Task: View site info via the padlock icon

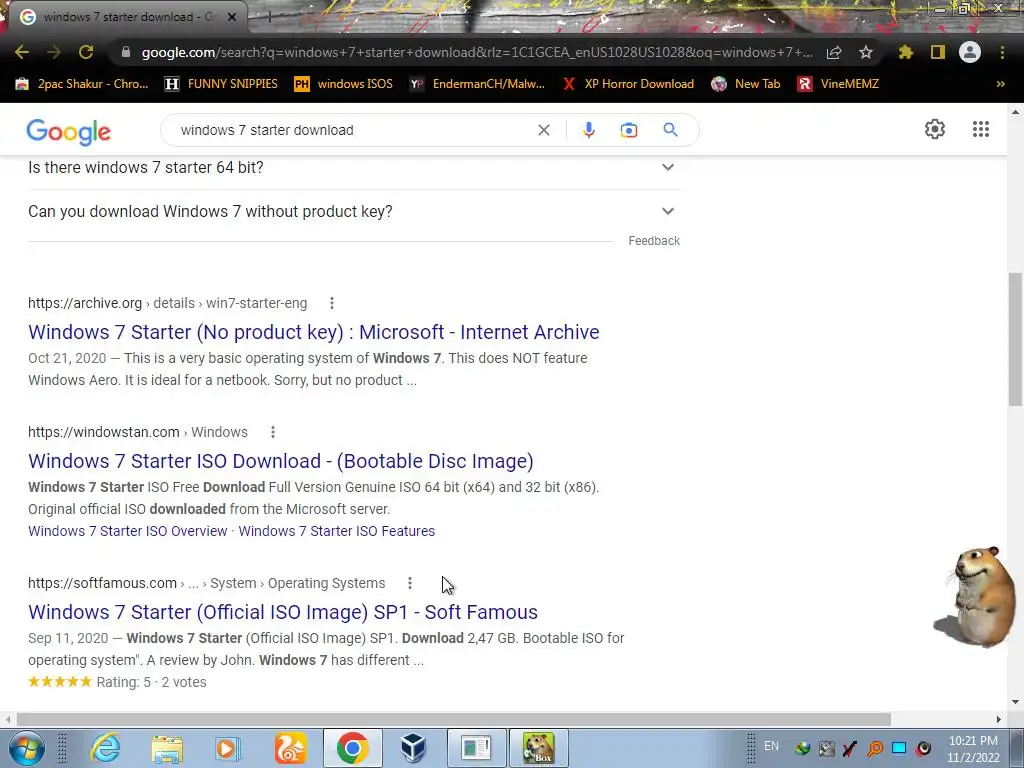Action: (x=126, y=52)
